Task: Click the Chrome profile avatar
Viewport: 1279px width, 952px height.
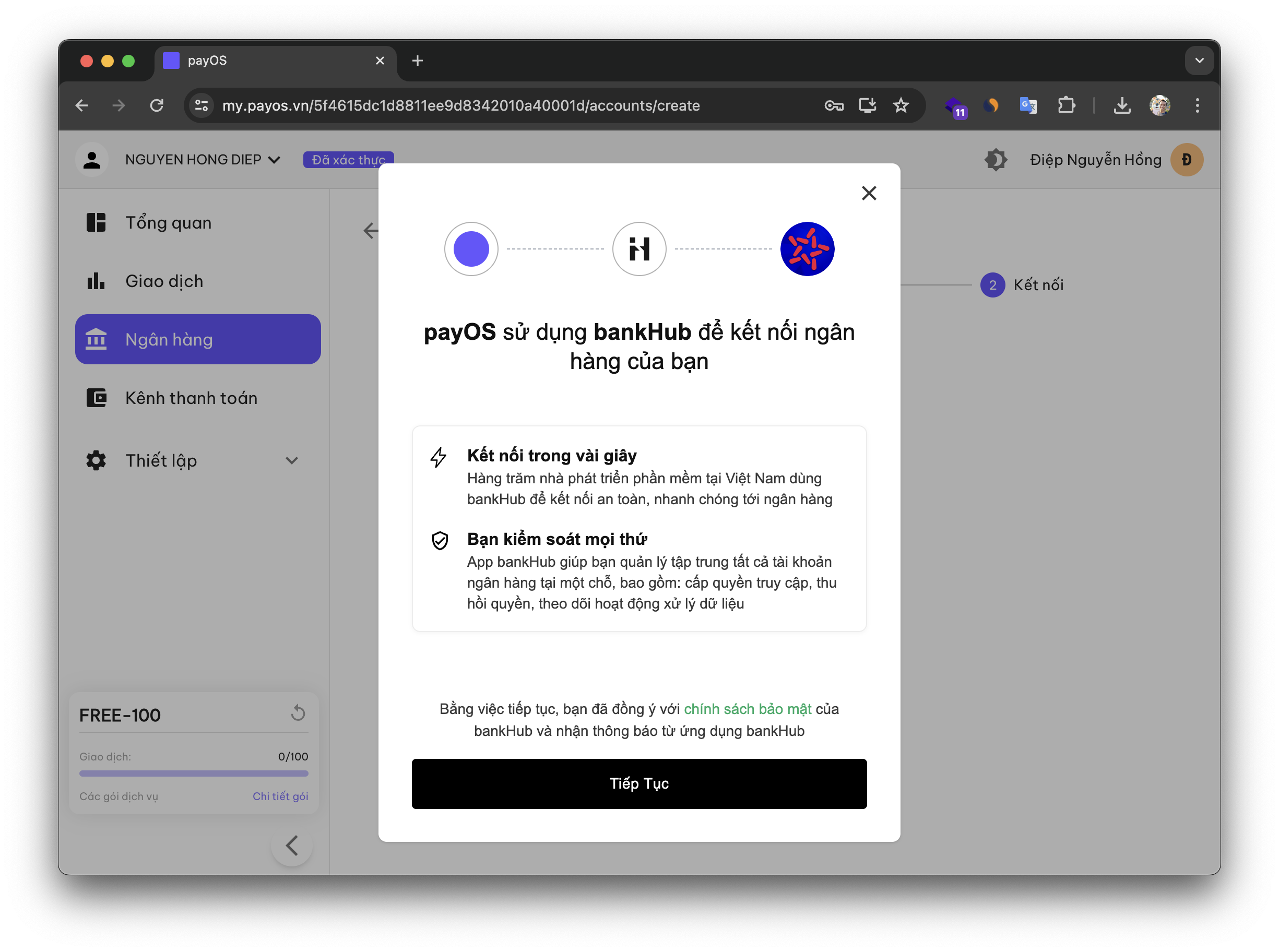Action: [1159, 105]
